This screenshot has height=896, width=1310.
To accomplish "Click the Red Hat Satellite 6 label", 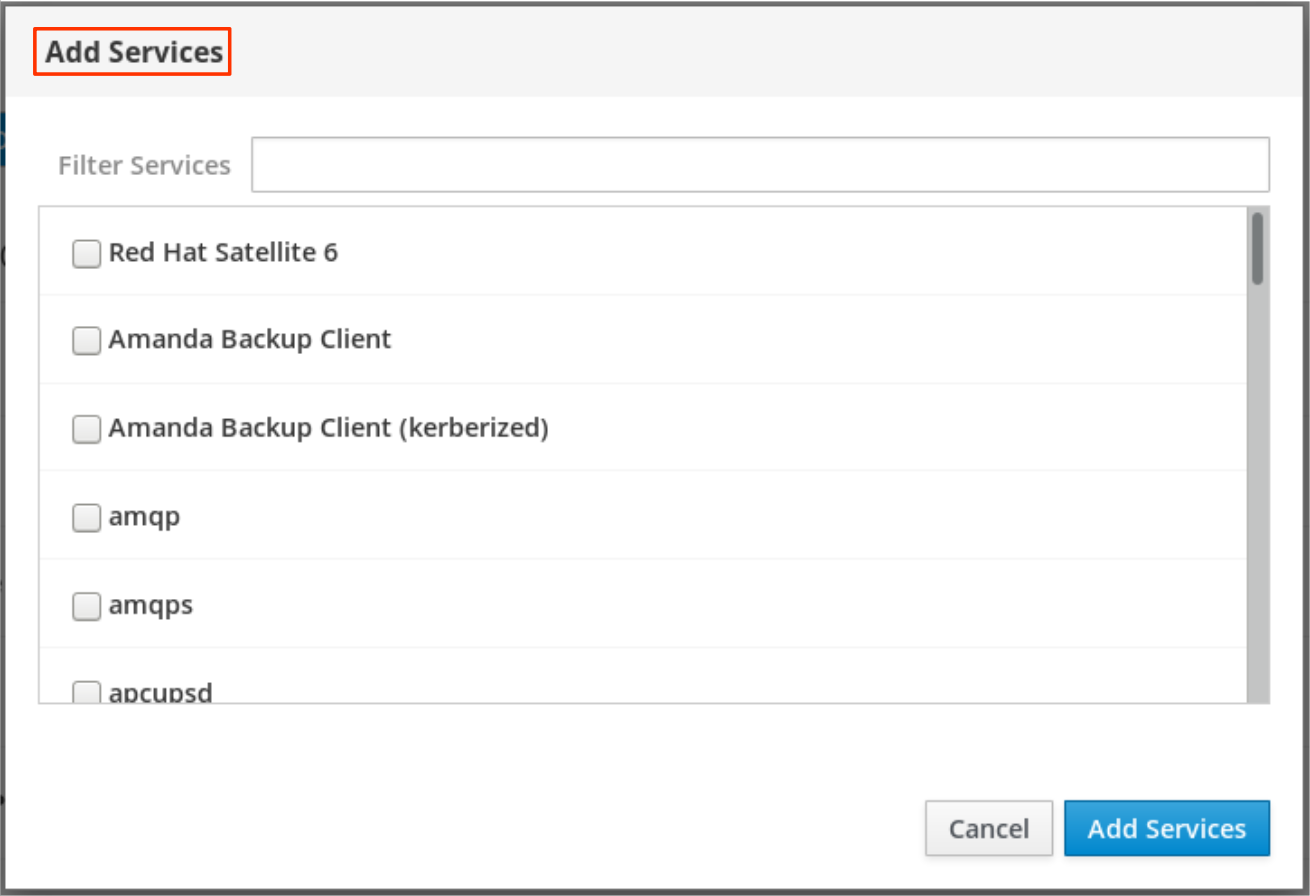I will click(x=223, y=253).
